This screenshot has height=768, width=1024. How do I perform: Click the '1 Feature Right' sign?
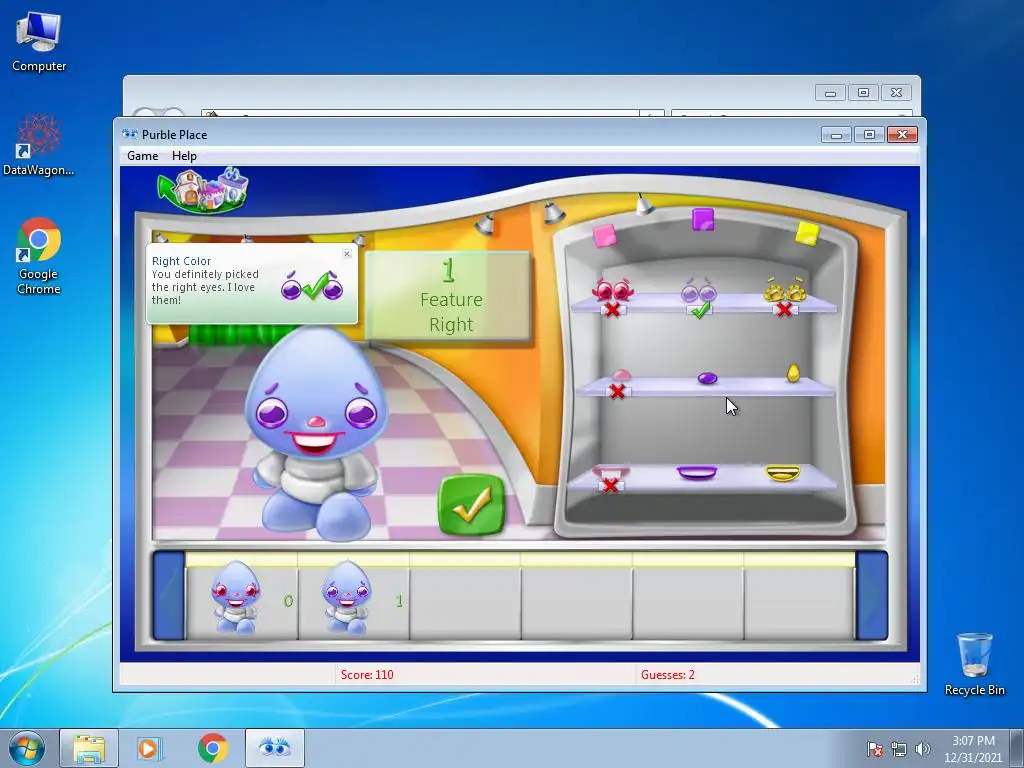click(448, 296)
